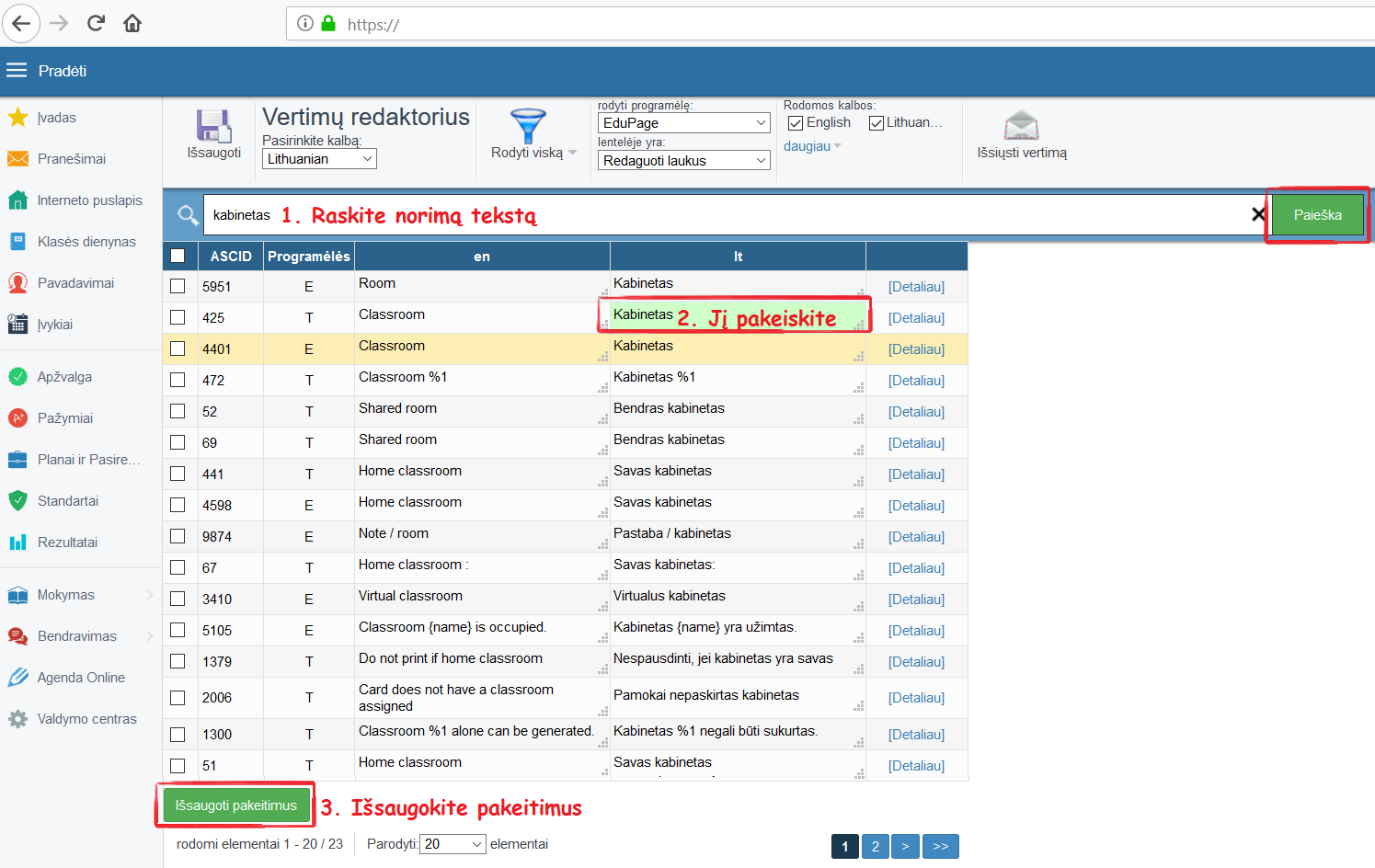1375x868 pixels.
Task: Jump to last page with >> button
Action: point(940,846)
